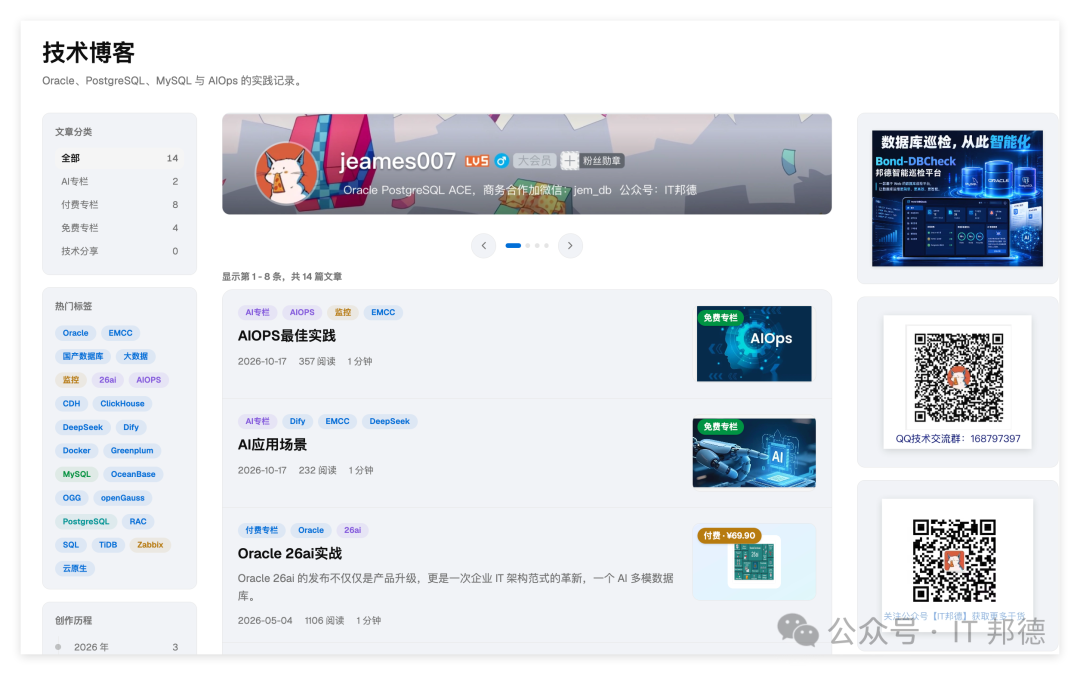Click the LV5 level badge
1080x675 pixels.
[477, 161]
